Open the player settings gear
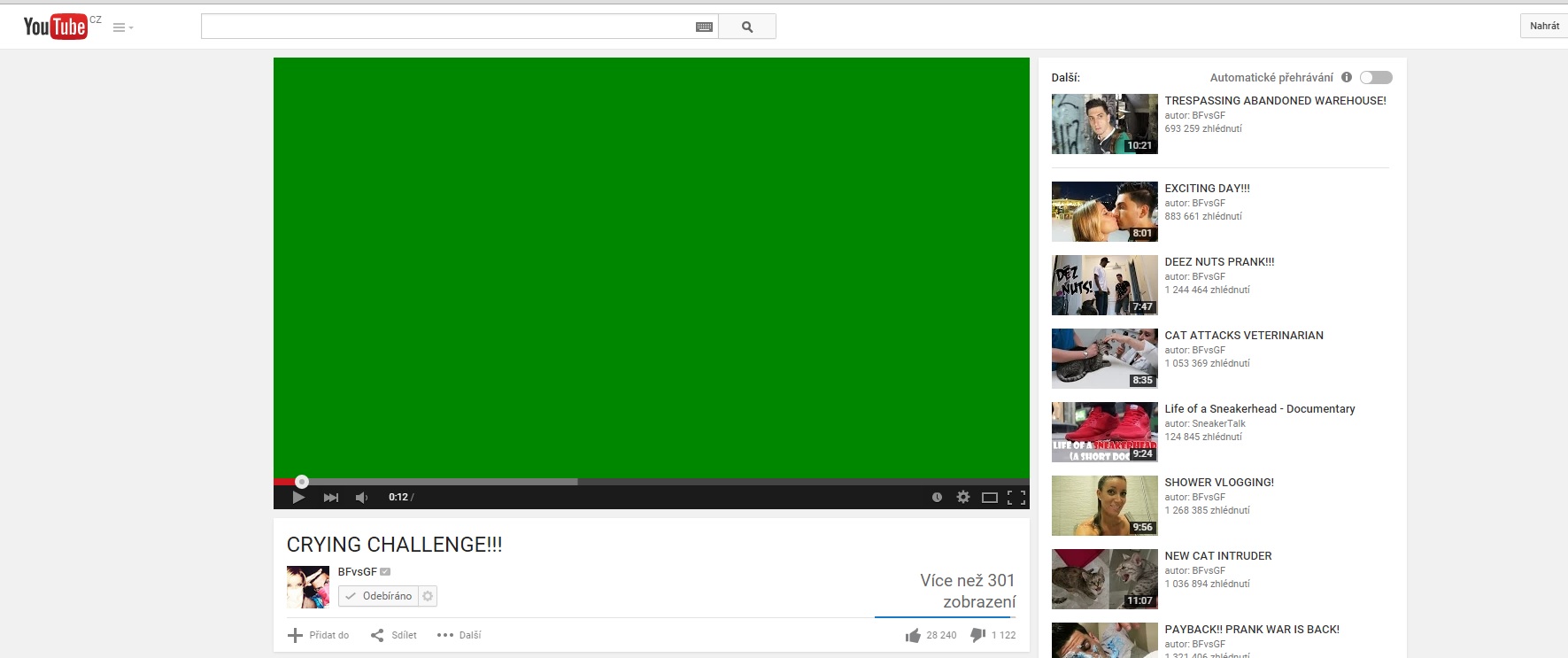Viewport: 1568px width, 658px height. coord(963,497)
